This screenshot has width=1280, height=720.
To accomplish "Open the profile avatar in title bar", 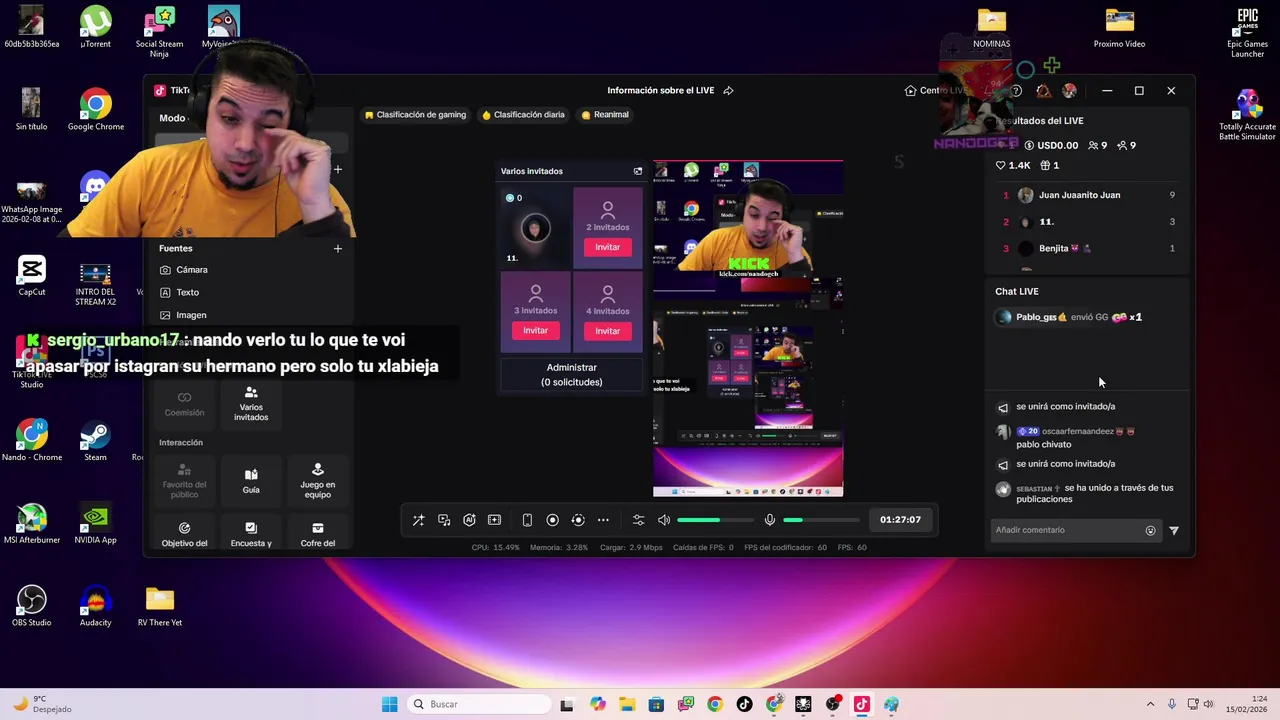I will click(x=1069, y=91).
